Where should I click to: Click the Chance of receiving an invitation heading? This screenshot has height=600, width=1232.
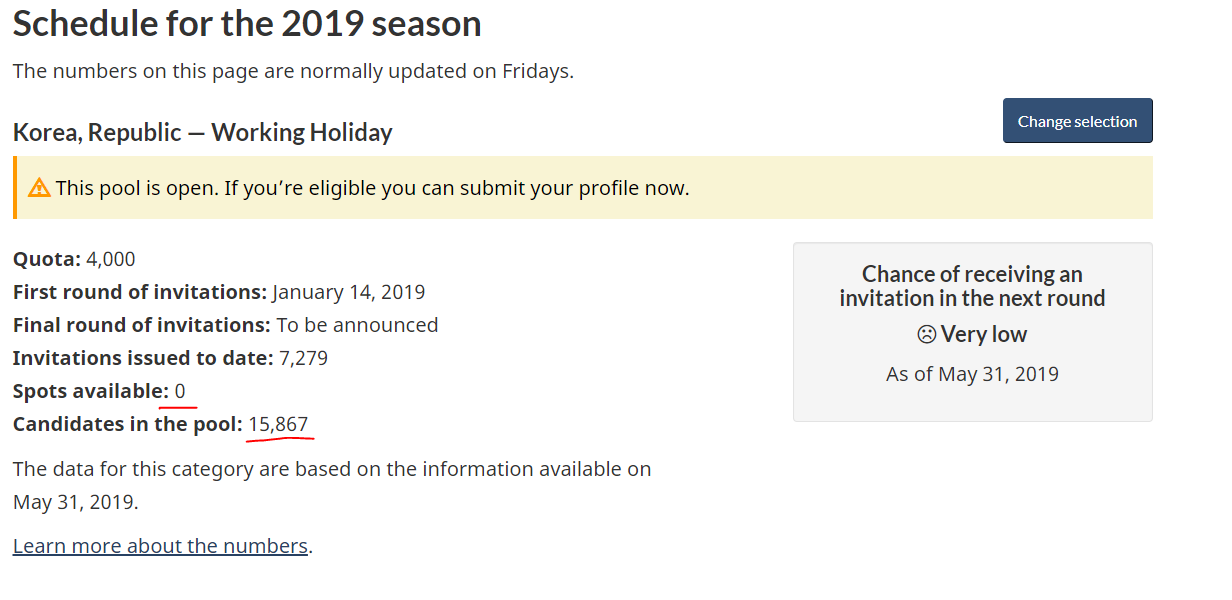pos(972,286)
